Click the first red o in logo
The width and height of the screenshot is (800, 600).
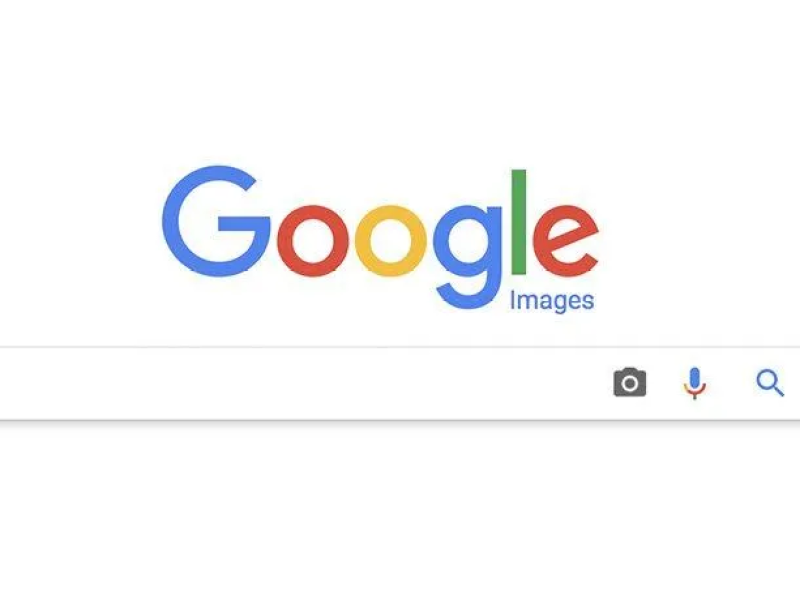coord(313,241)
